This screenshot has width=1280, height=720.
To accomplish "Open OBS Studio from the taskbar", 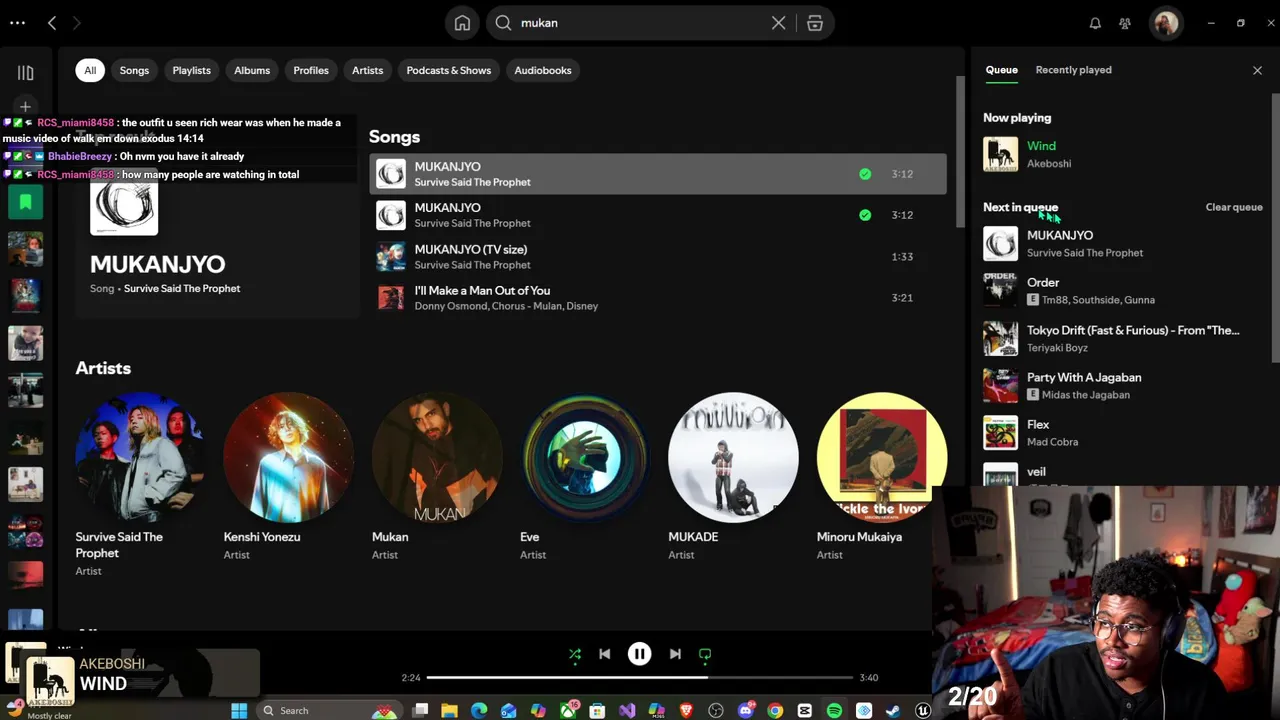I will tap(716, 711).
